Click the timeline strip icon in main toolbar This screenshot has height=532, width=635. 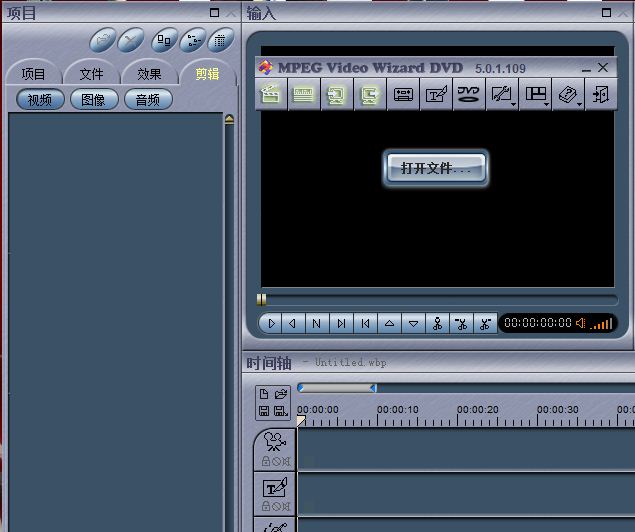303,95
